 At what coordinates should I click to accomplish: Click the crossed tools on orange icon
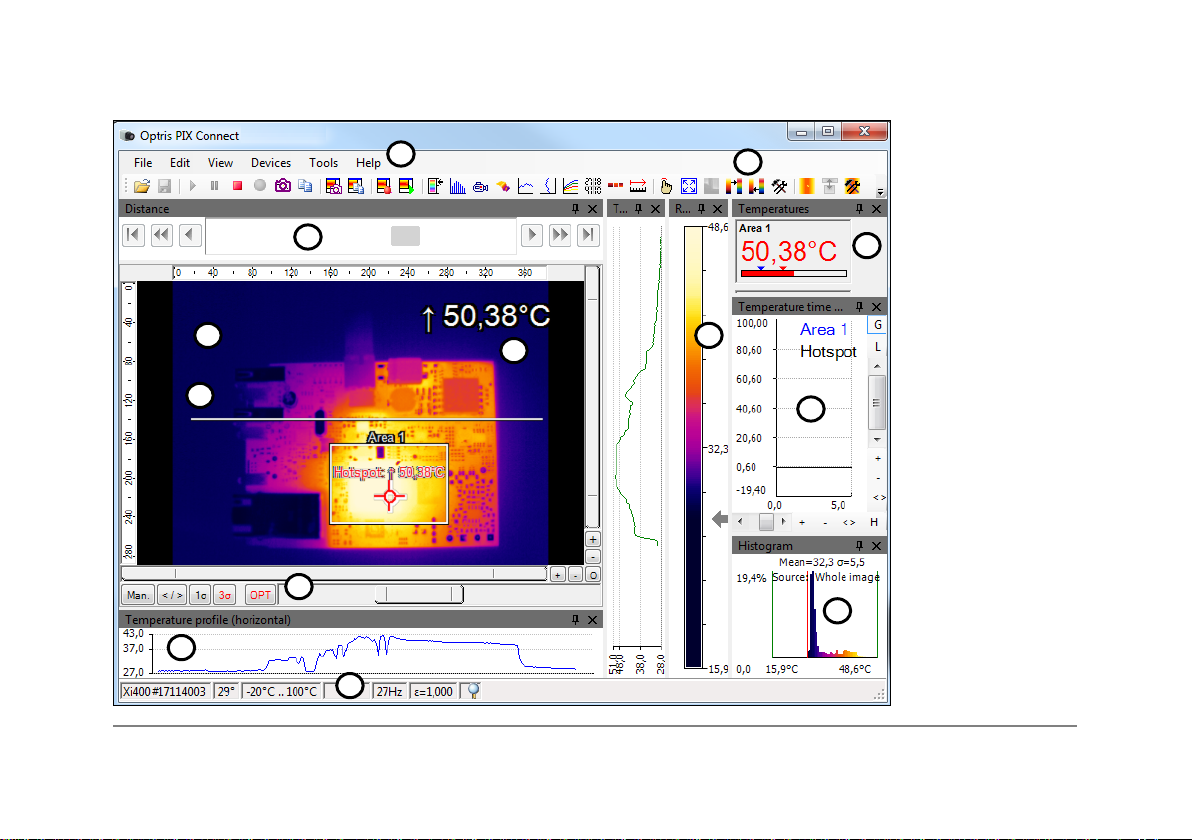pos(852,186)
